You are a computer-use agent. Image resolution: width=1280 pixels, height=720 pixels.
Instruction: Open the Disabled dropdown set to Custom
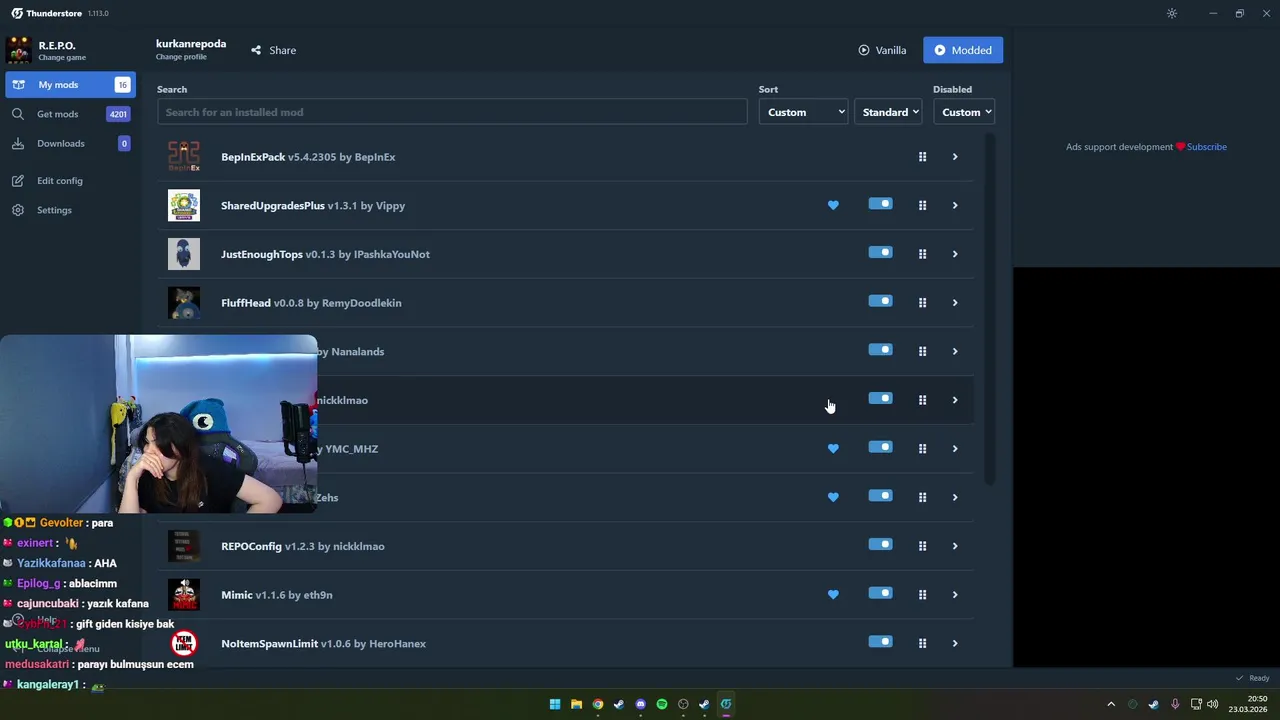pos(964,112)
